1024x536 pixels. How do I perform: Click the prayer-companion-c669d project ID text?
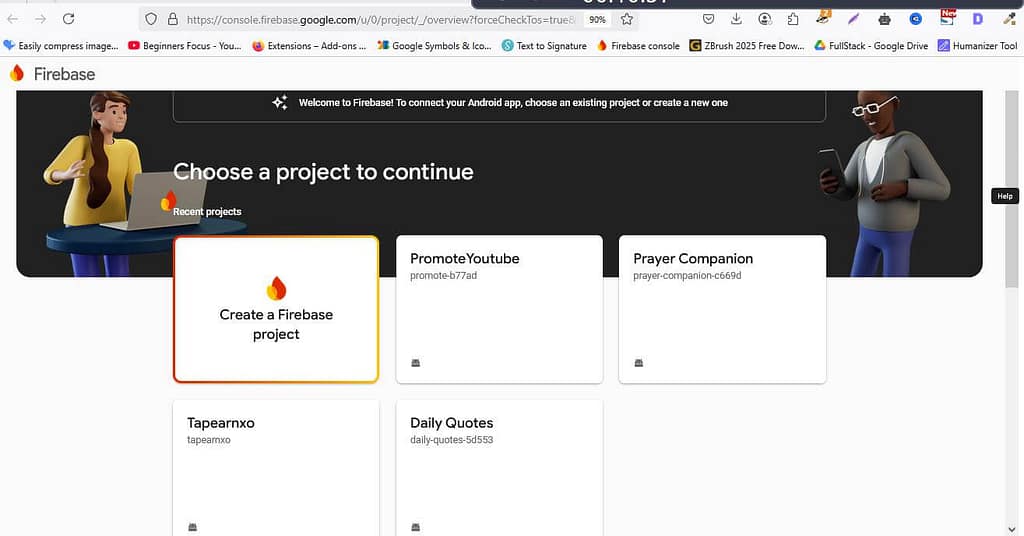(687, 276)
